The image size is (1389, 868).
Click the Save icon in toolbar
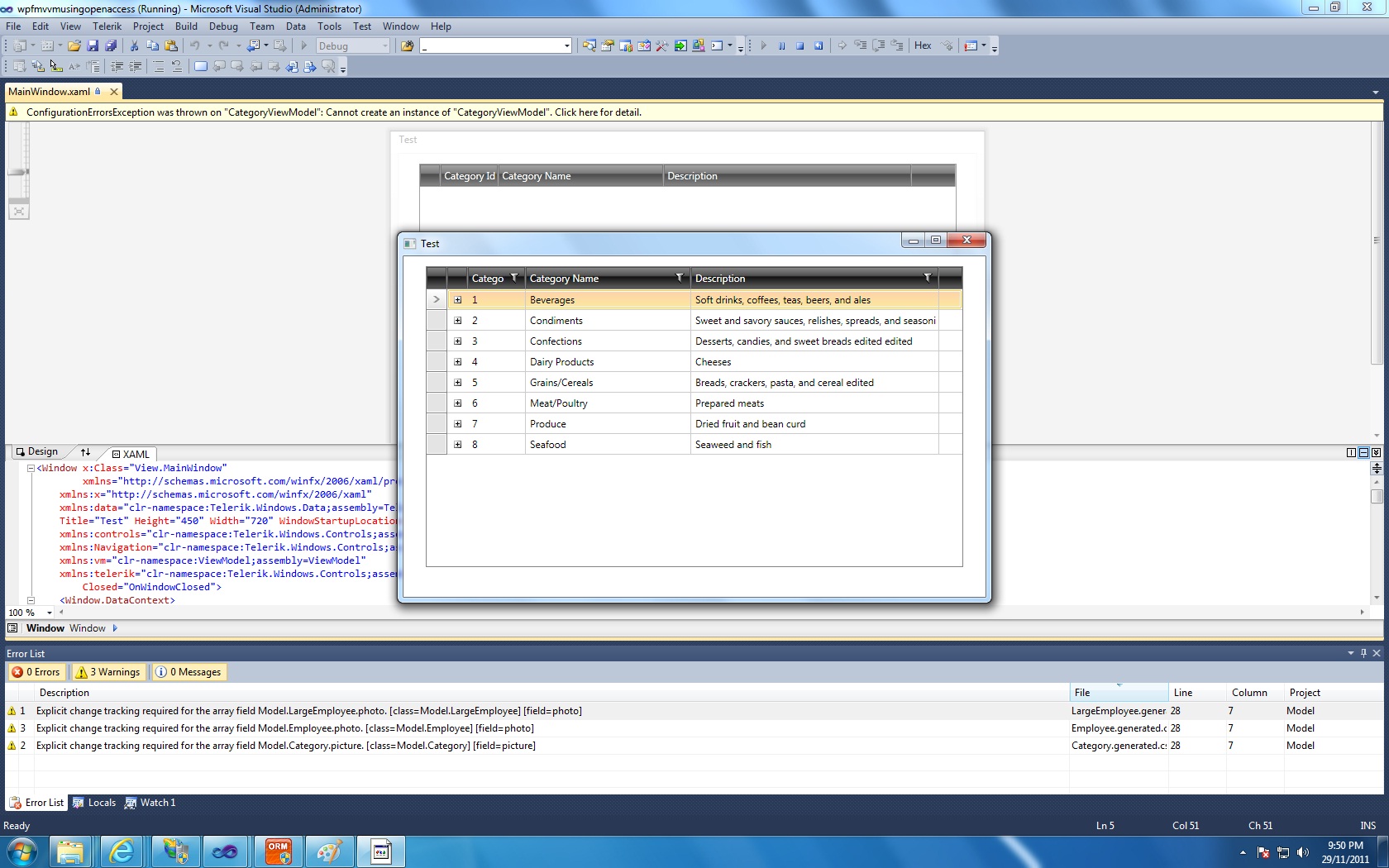point(93,46)
